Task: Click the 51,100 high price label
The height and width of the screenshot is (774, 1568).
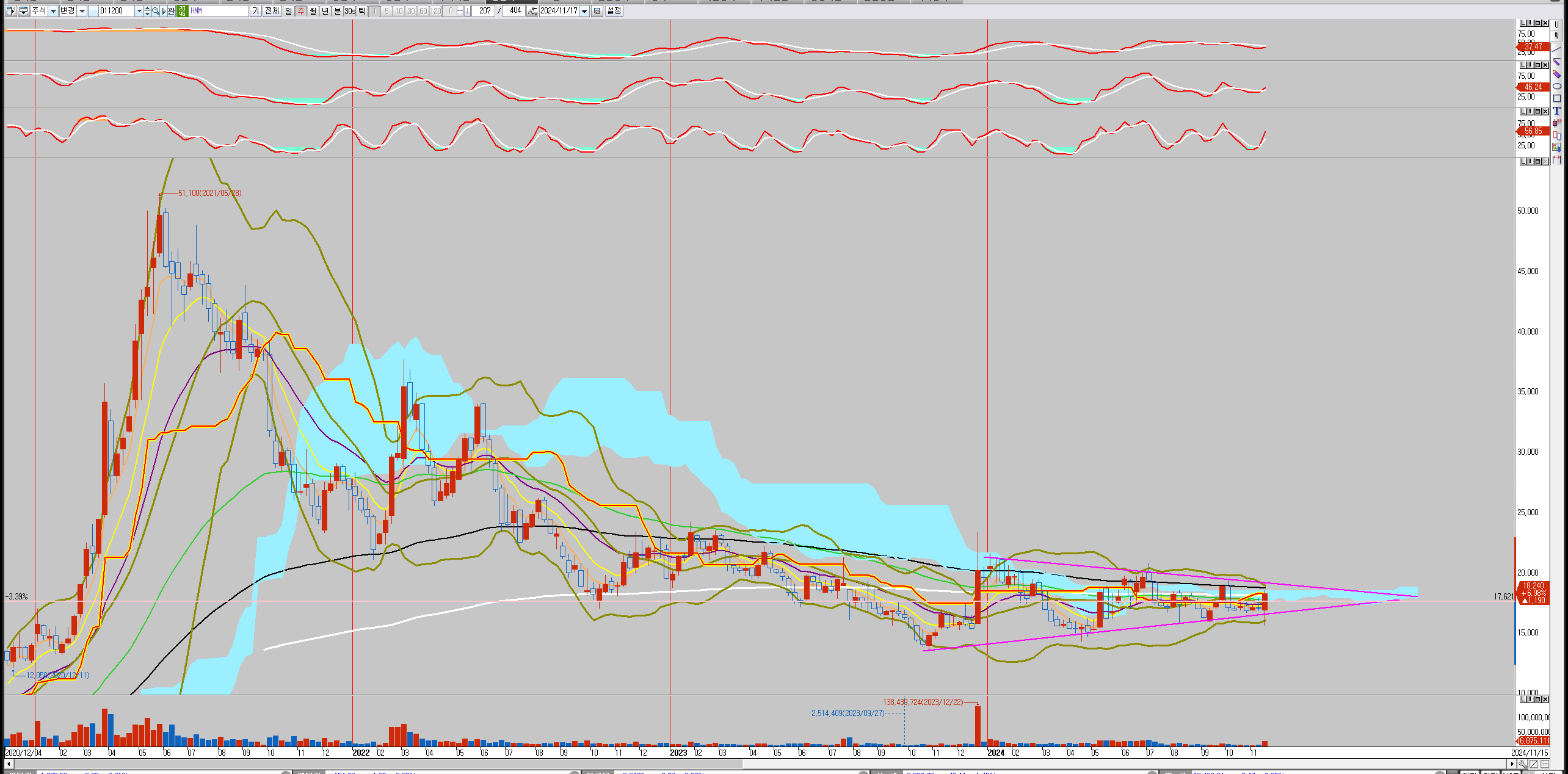Action: pyautogui.click(x=209, y=193)
